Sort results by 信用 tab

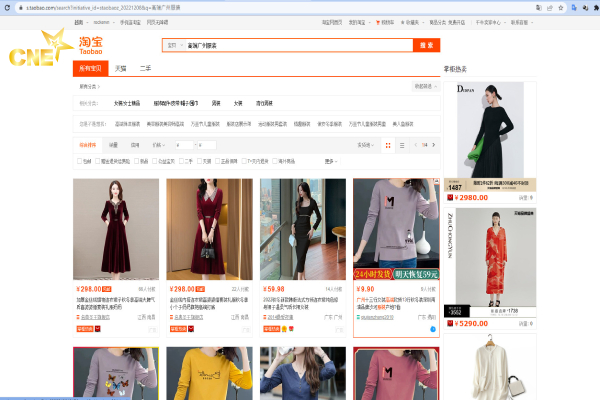point(135,145)
